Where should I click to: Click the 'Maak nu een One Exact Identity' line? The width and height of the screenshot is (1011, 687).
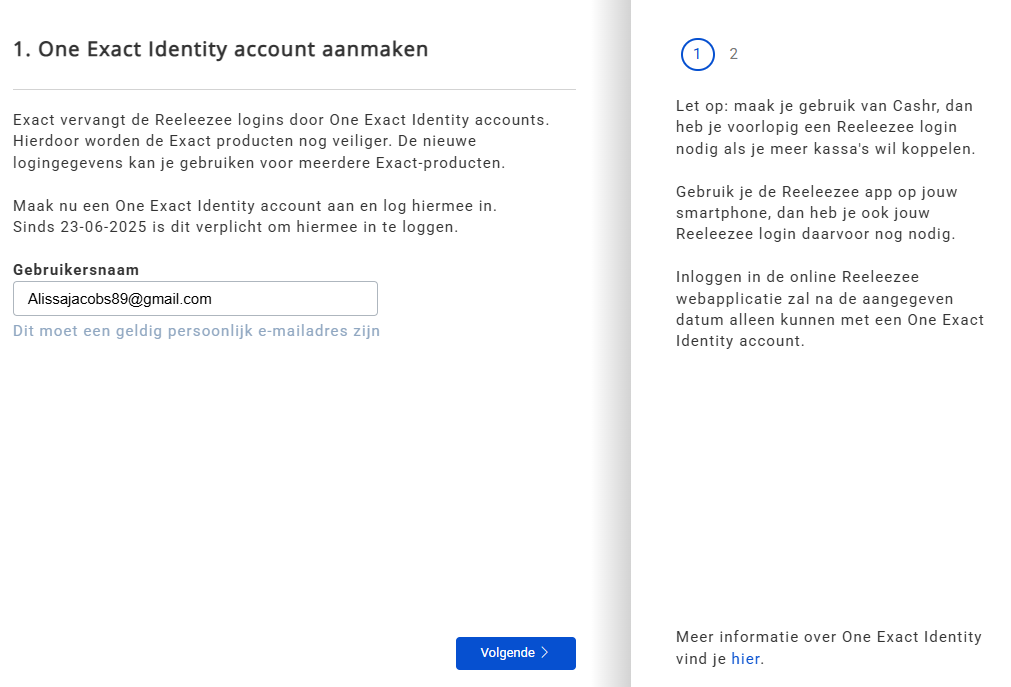click(x=255, y=206)
